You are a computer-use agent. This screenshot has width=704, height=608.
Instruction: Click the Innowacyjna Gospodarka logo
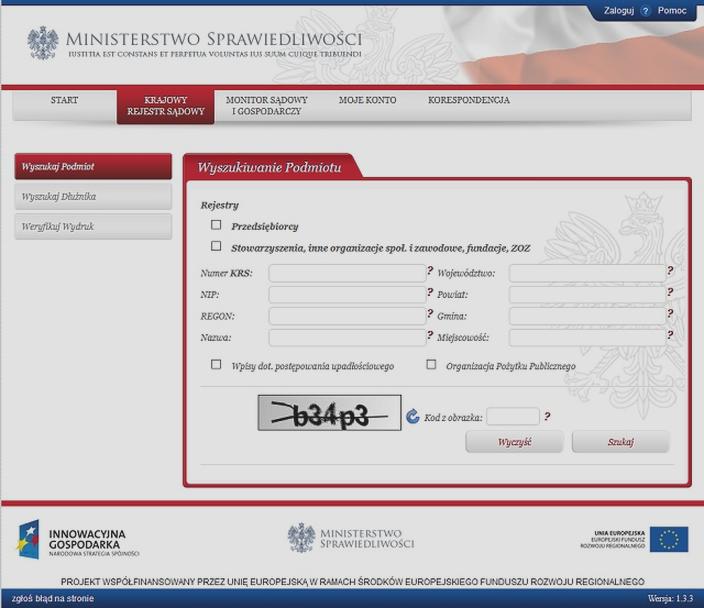pyautogui.click(x=79, y=539)
